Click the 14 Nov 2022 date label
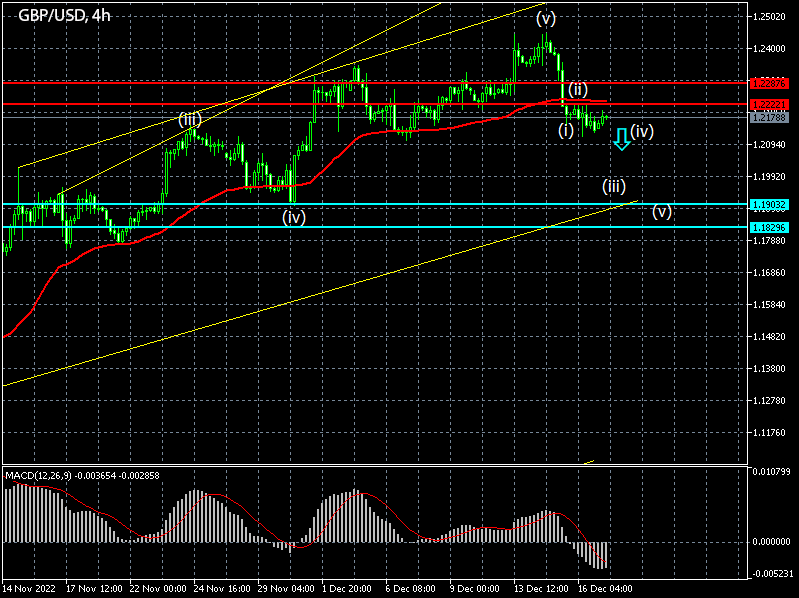Viewport: 799px width, 598px height. tap(29, 589)
